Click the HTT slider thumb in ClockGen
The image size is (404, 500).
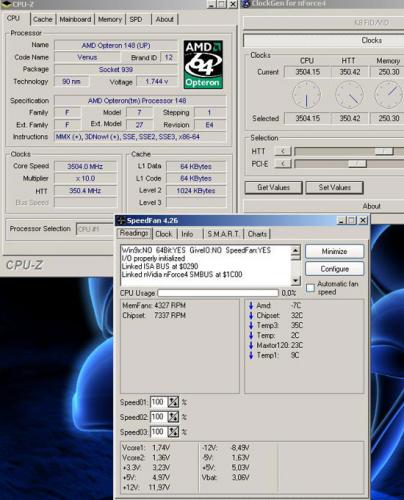pos(384,151)
